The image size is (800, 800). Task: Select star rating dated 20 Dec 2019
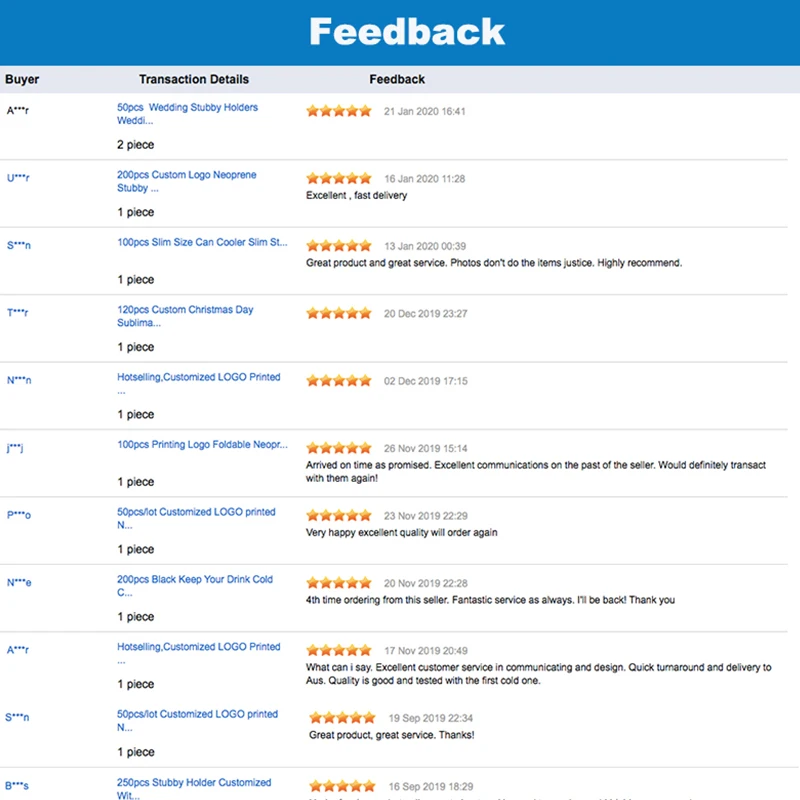tap(339, 314)
